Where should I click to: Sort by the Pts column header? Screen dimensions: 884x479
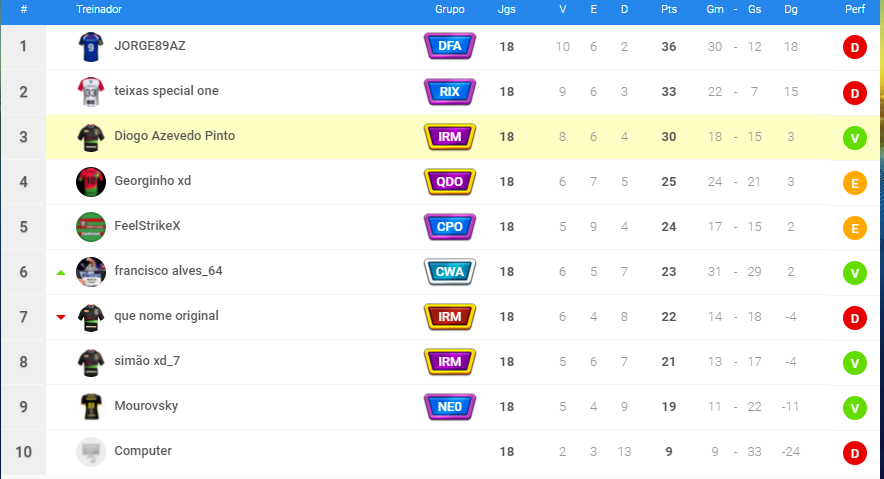click(669, 10)
